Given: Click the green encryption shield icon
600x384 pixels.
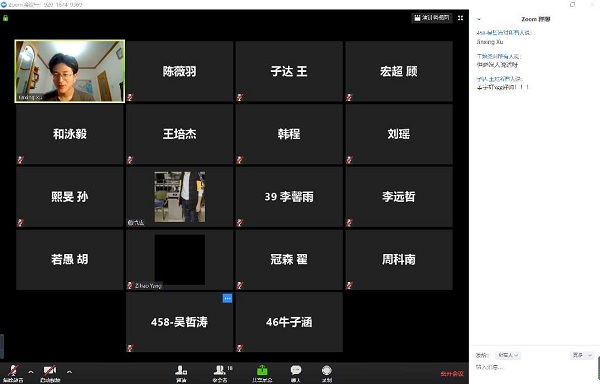Looking at the screenshot, I should (5, 18).
